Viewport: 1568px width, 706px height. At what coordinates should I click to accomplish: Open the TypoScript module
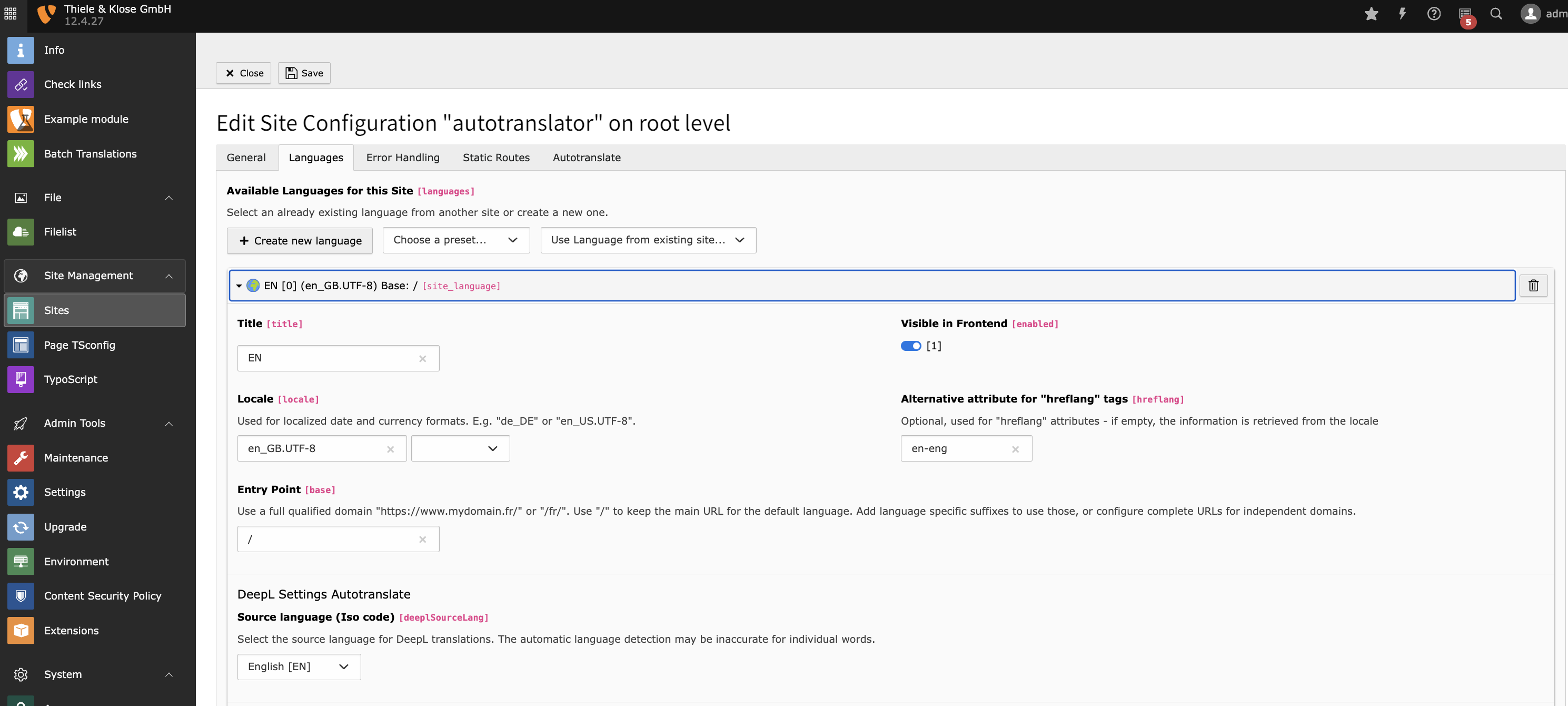(95, 379)
